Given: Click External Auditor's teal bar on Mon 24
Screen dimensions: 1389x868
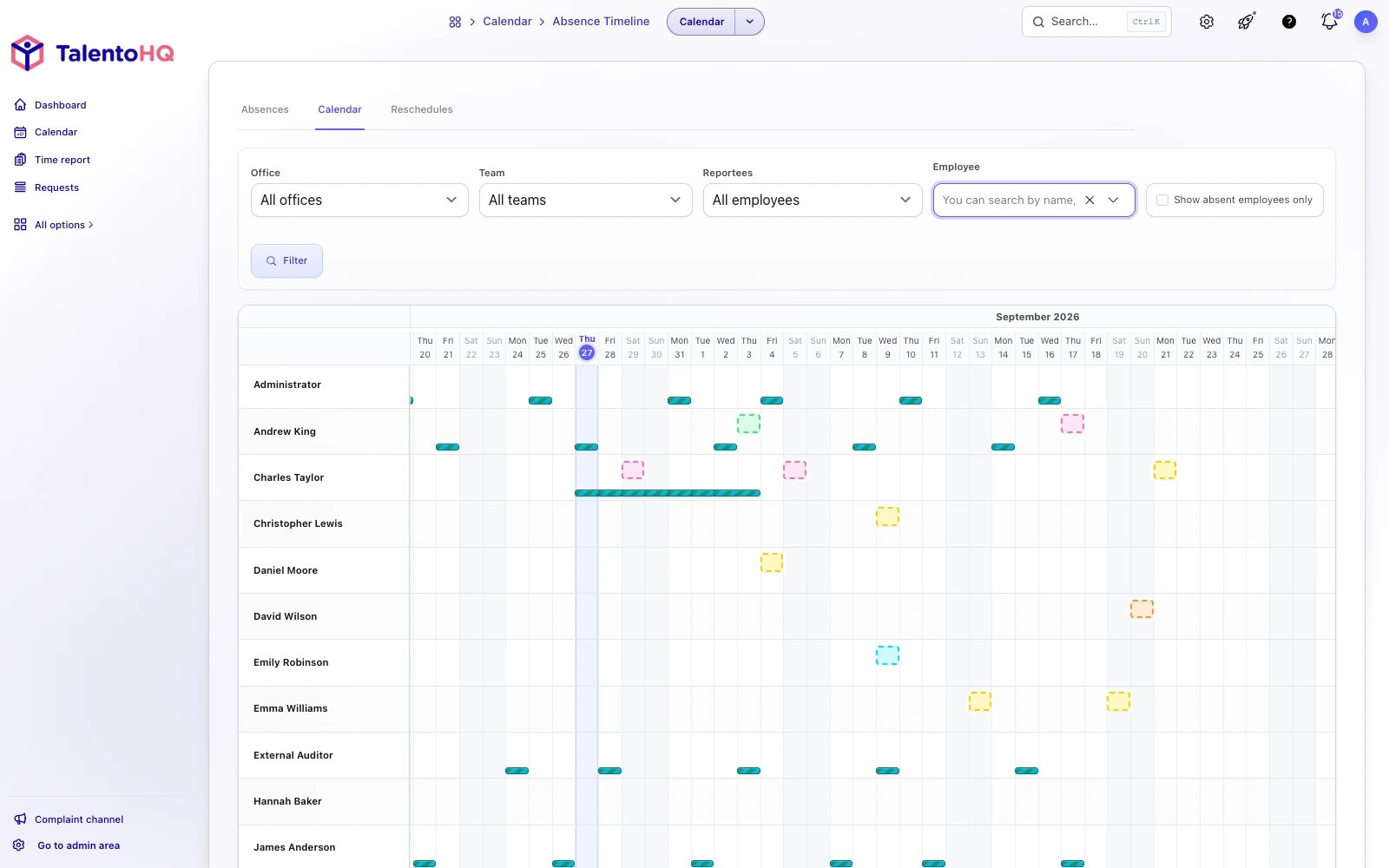Looking at the screenshot, I should pos(517,771).
